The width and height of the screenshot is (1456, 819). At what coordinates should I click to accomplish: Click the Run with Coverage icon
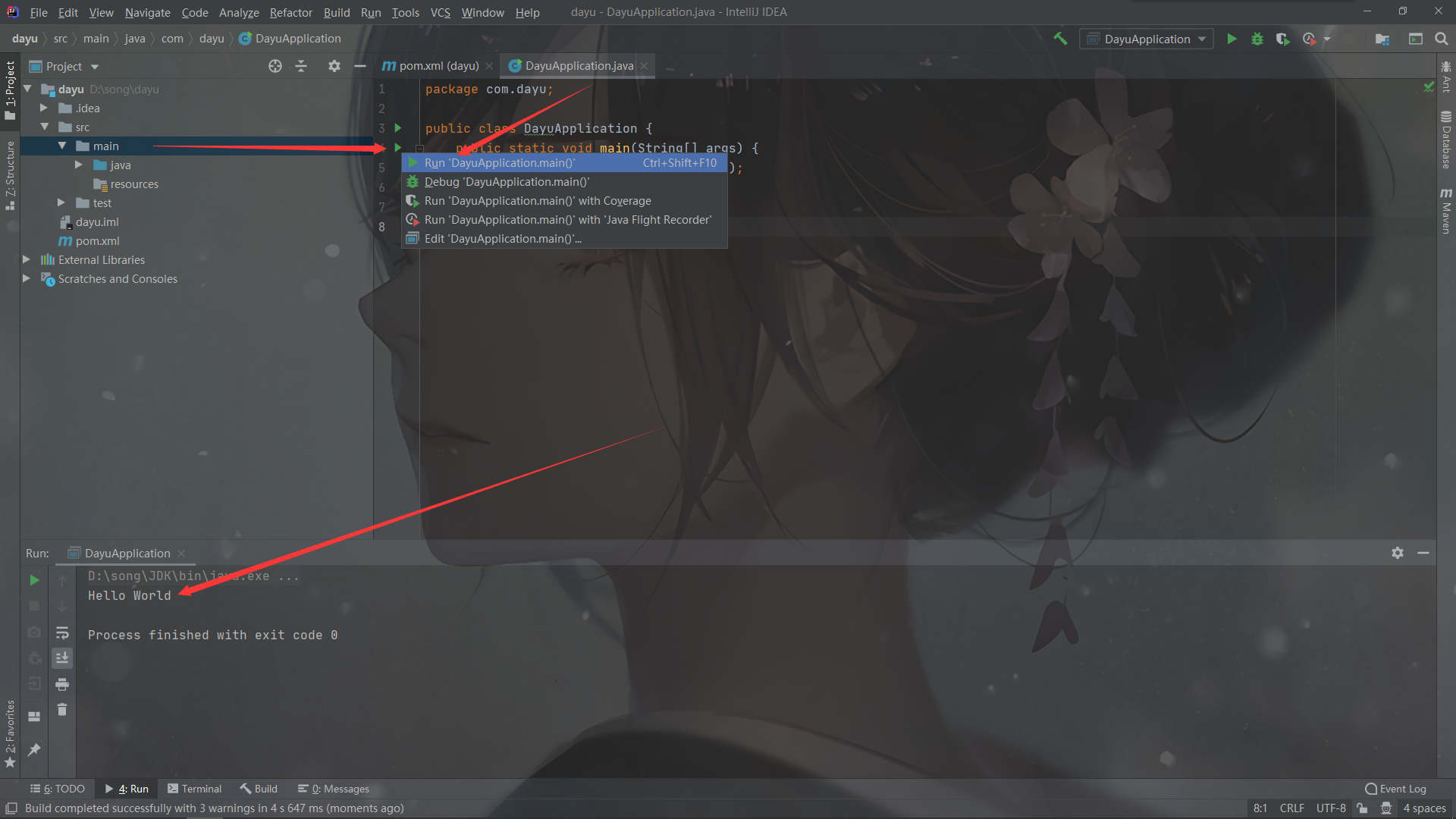(1282, 39)
